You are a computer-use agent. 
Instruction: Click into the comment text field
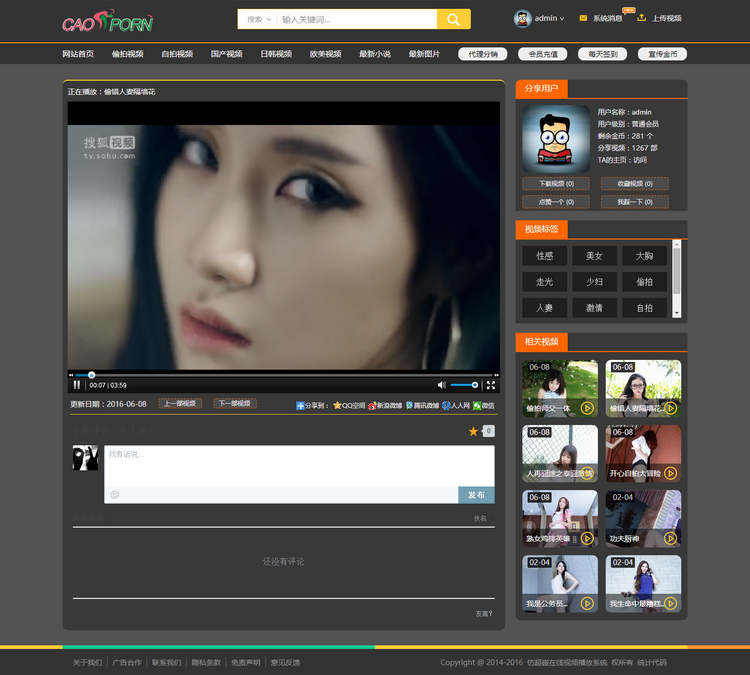click(299, 466)
